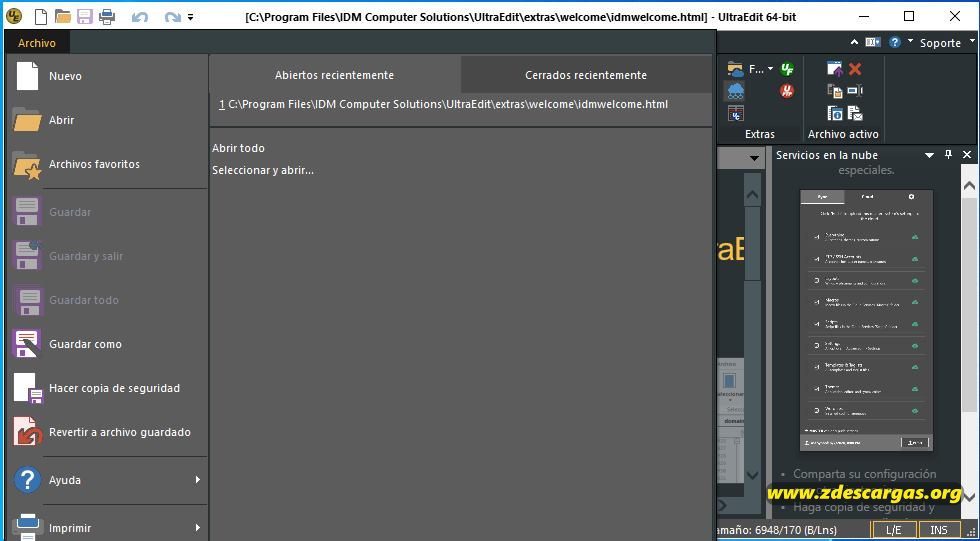Open Archivos favoritos entry
The width and height of the screenshot is (980, 541).
(106, 164)
